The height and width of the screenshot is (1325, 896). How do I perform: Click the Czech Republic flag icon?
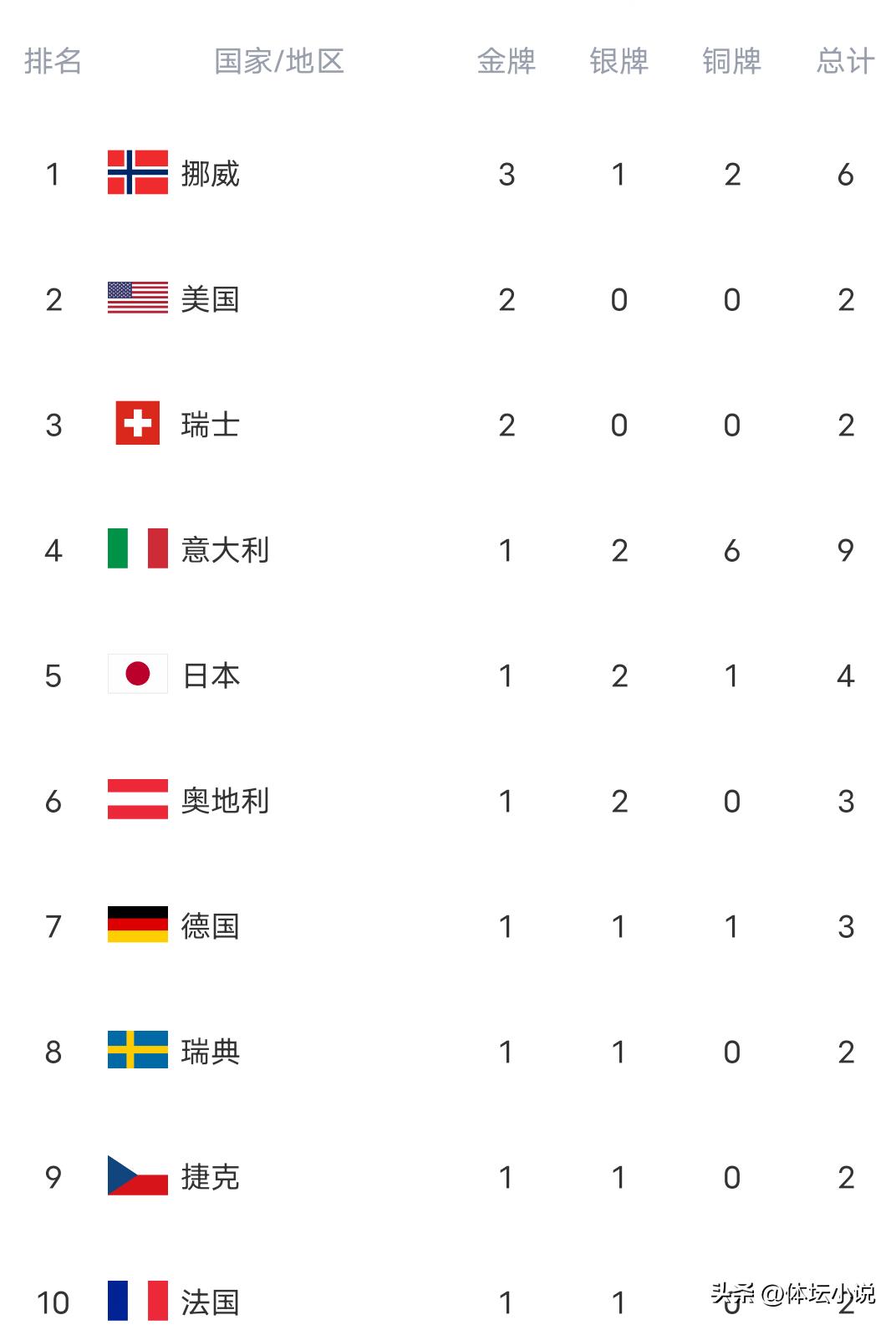[138, 1175]
